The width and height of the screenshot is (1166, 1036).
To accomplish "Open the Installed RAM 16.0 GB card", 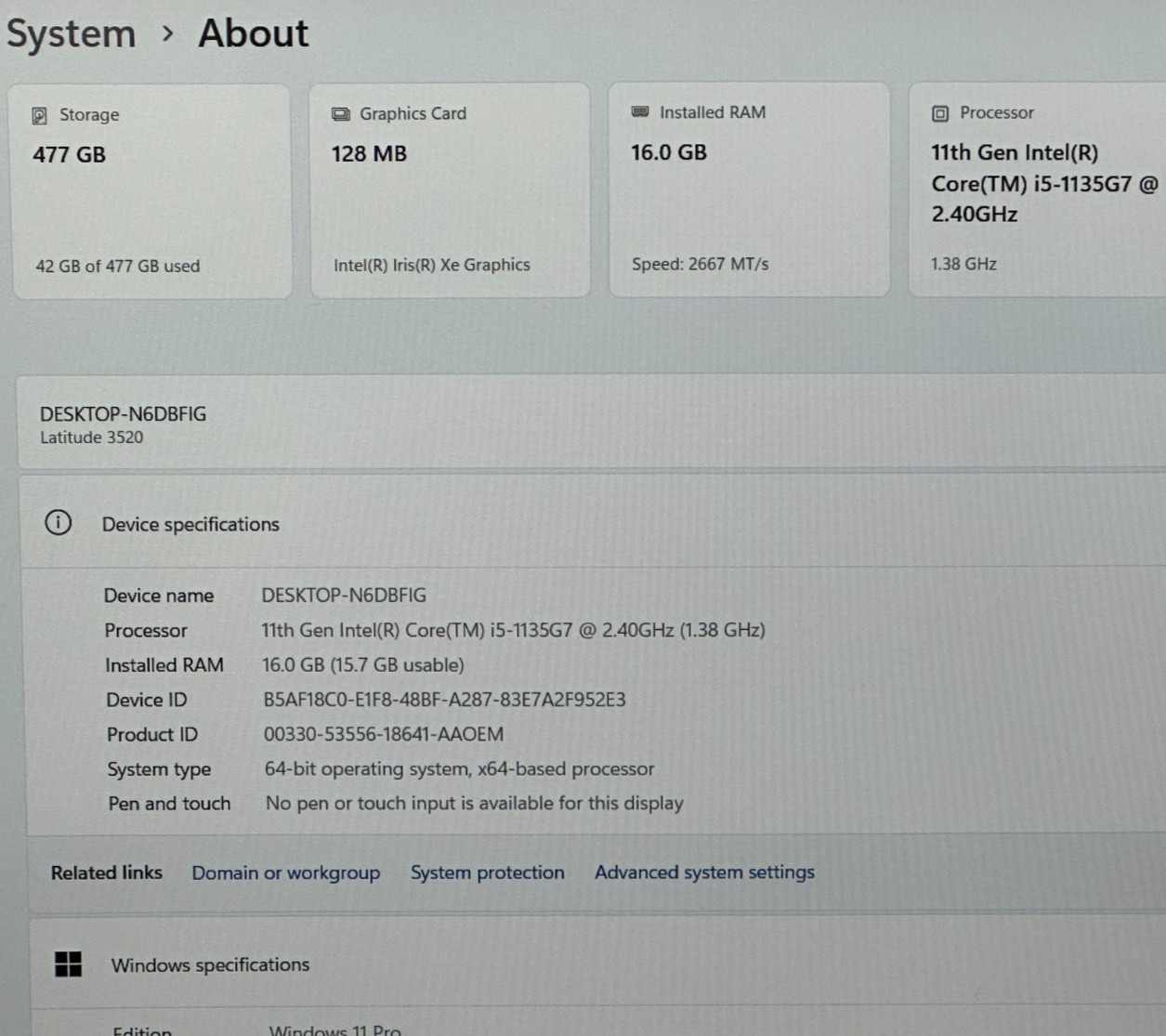I will (749, 190).
